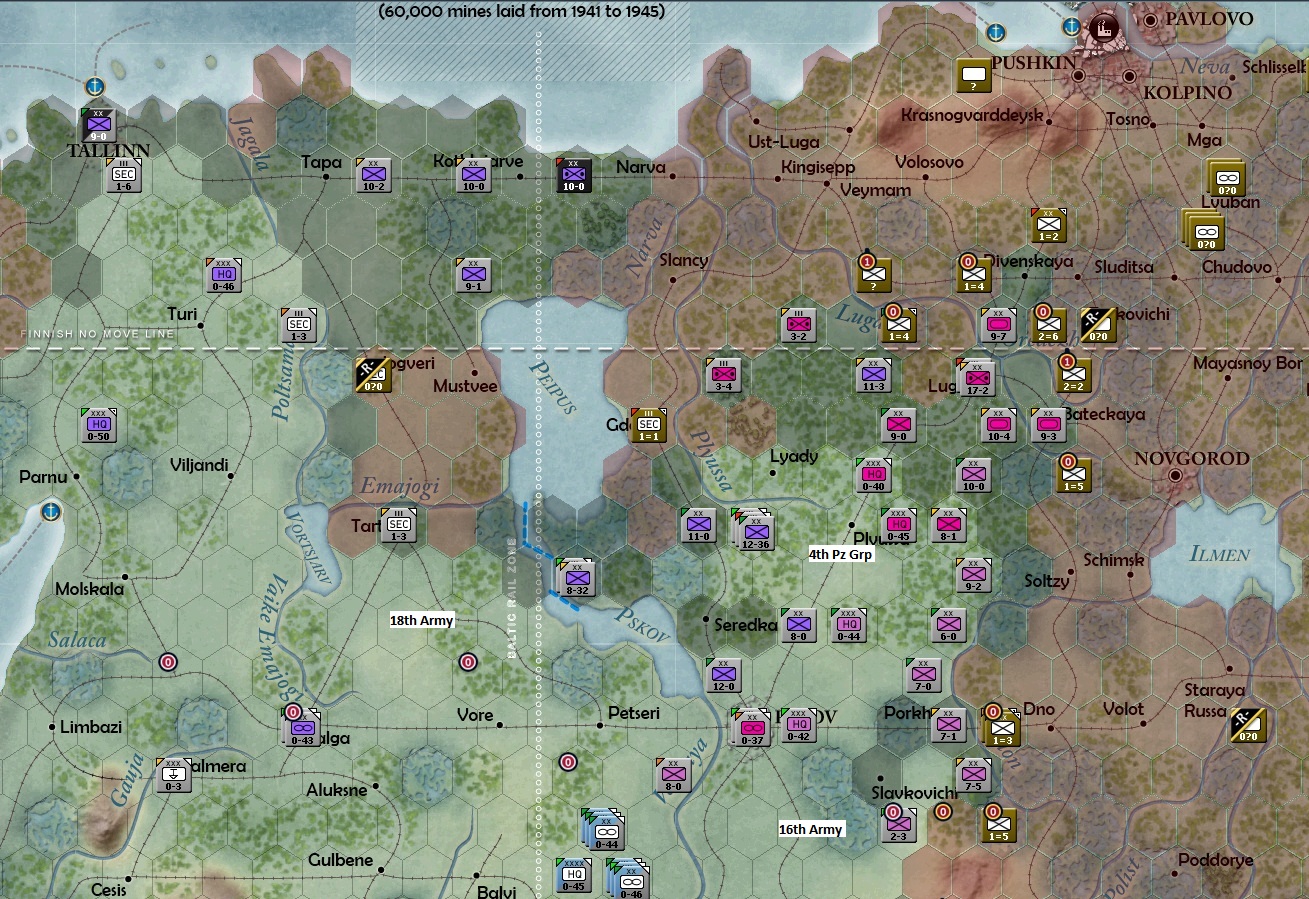Click the 10-4 panzer division counter
This screenshot has height=899, width=1309.
[x=998, y=425]
